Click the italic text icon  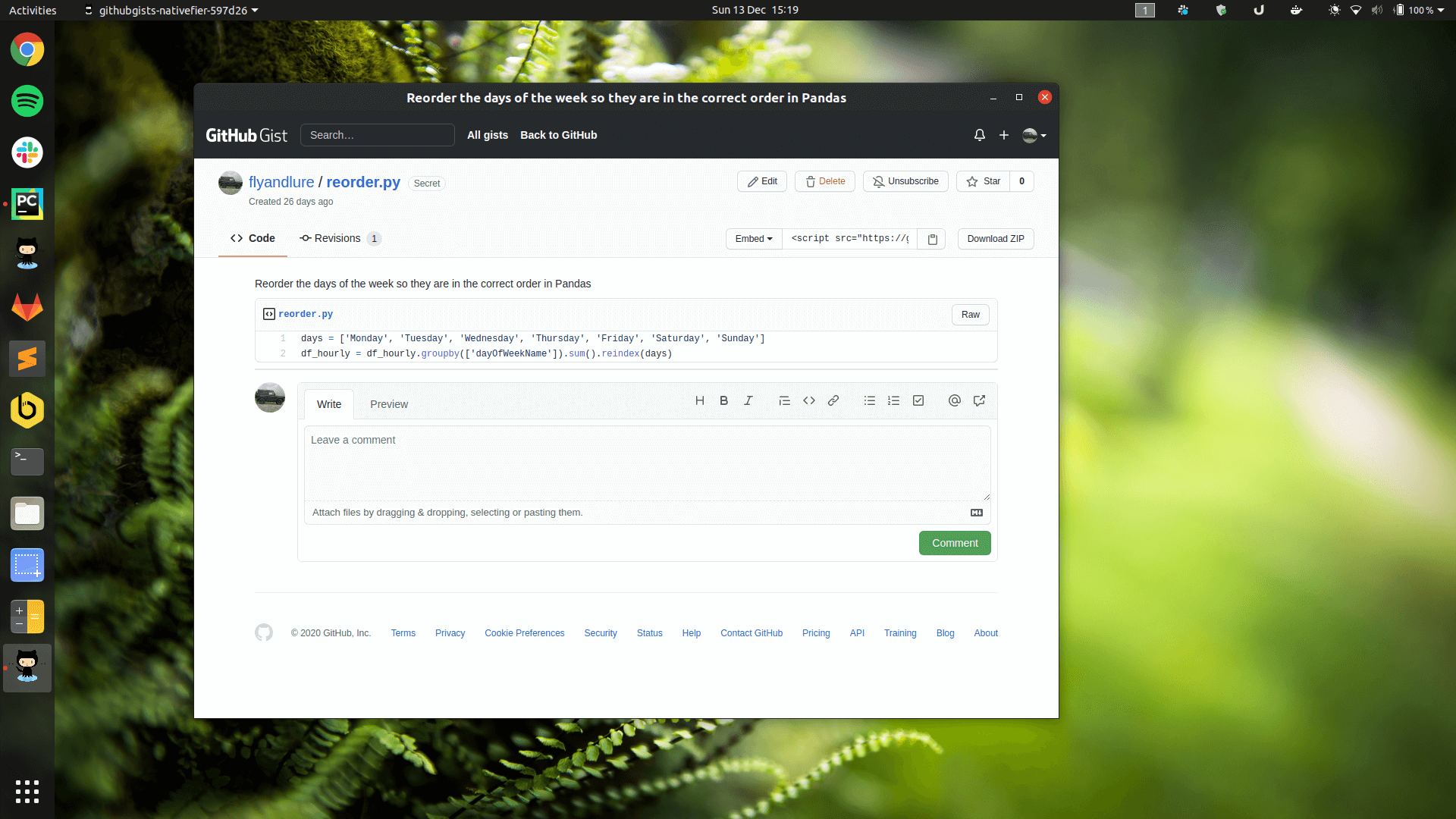tap(748, 400)
